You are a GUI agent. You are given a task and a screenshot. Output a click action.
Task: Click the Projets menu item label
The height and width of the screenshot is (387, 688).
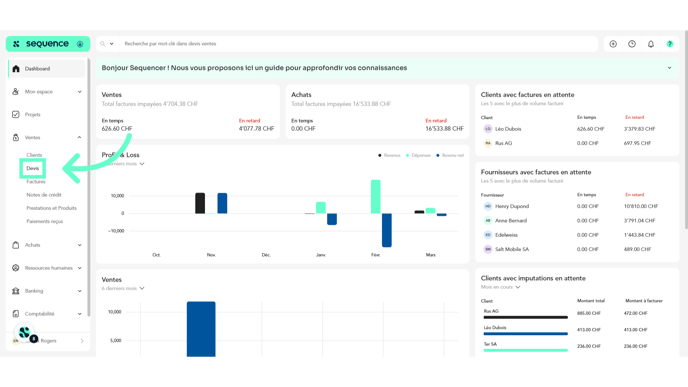pos(32,115)
